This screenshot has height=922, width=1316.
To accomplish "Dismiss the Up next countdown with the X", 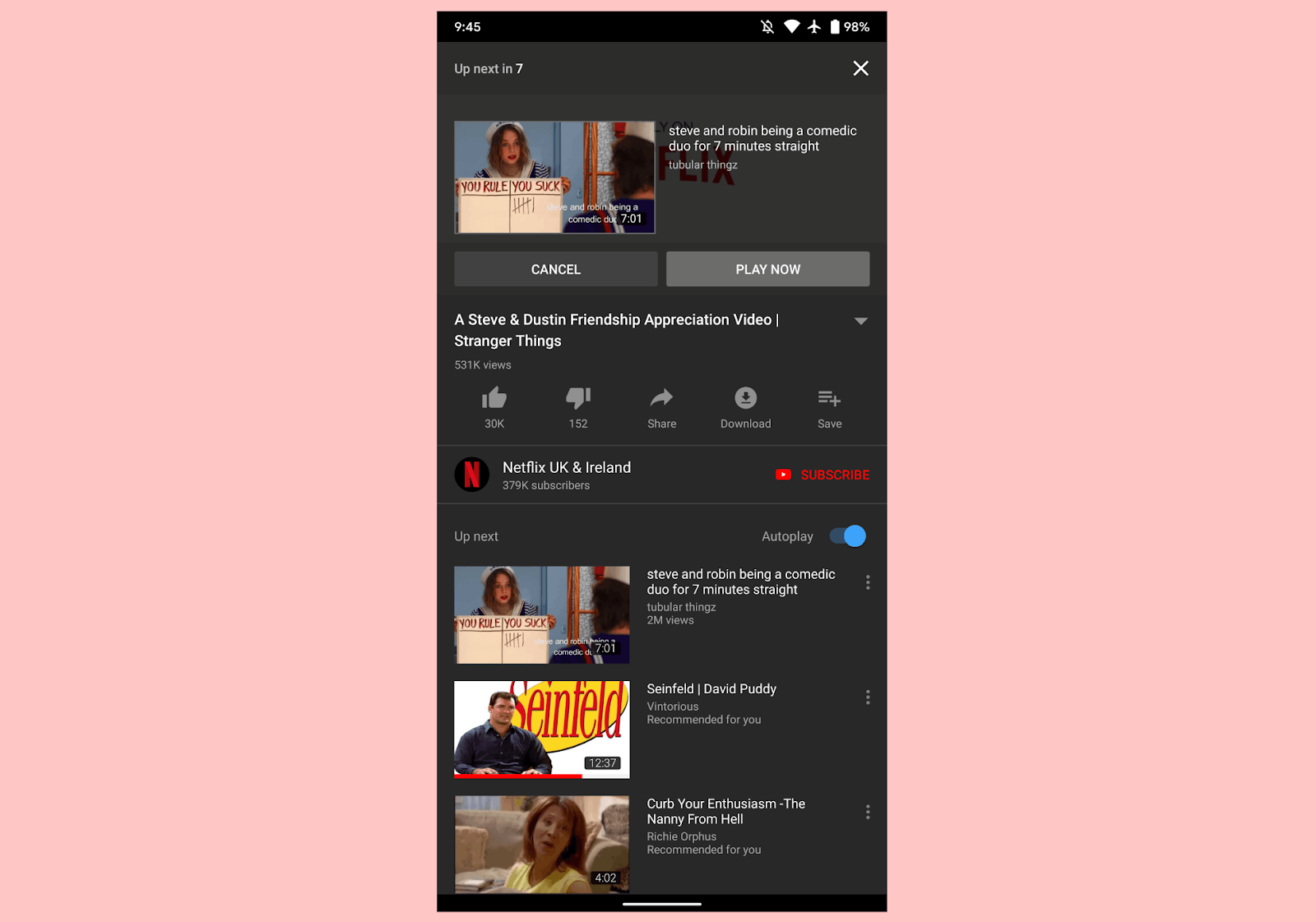I will pyautogui.click(x=860, y=68).
